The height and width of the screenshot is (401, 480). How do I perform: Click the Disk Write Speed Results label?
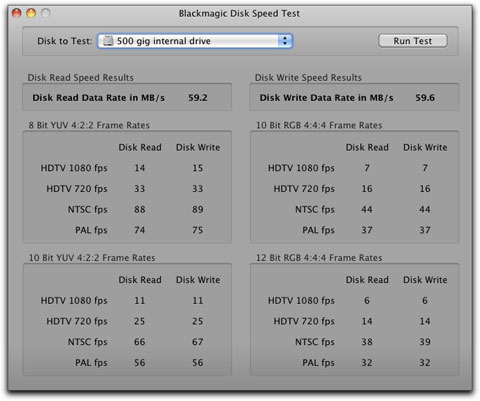[x=308, y=78]
